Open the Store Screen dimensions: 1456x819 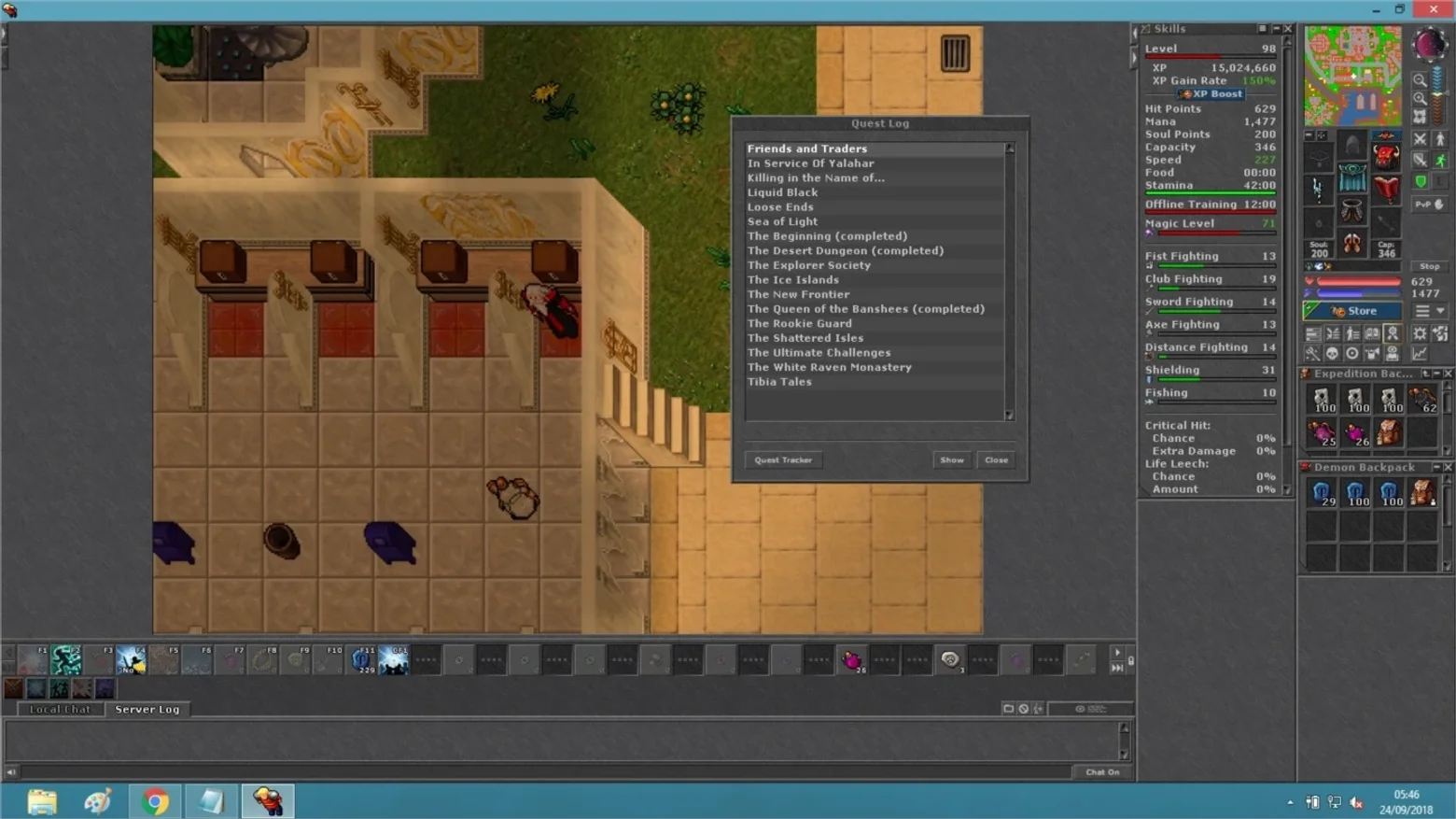pyautogui.click(x=1353, y=311)
